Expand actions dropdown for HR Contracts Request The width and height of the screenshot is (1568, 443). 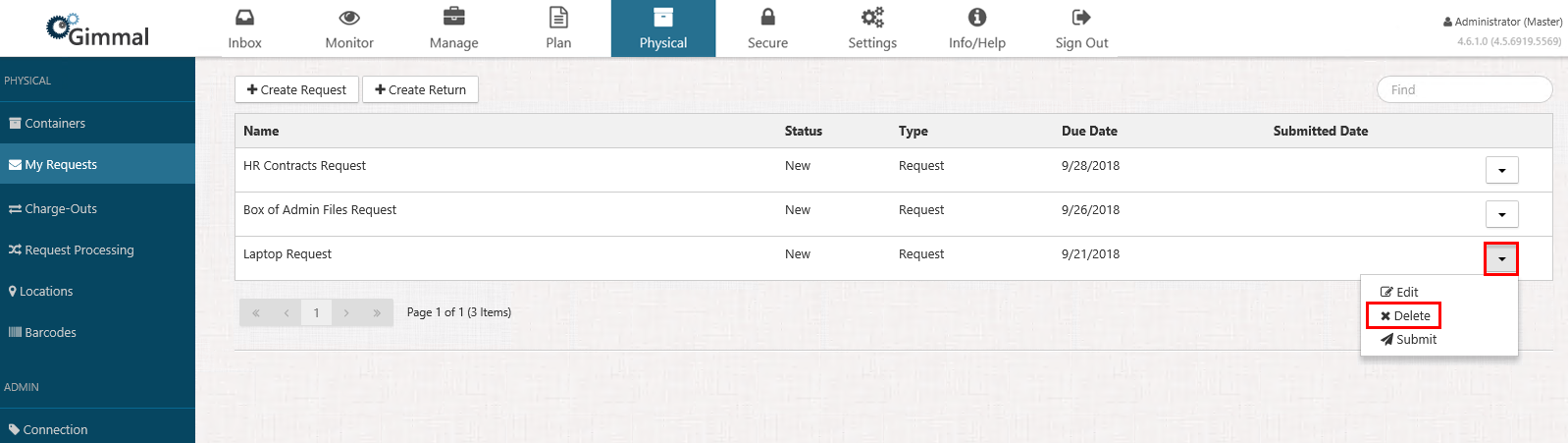click(x=1501, y=171)
